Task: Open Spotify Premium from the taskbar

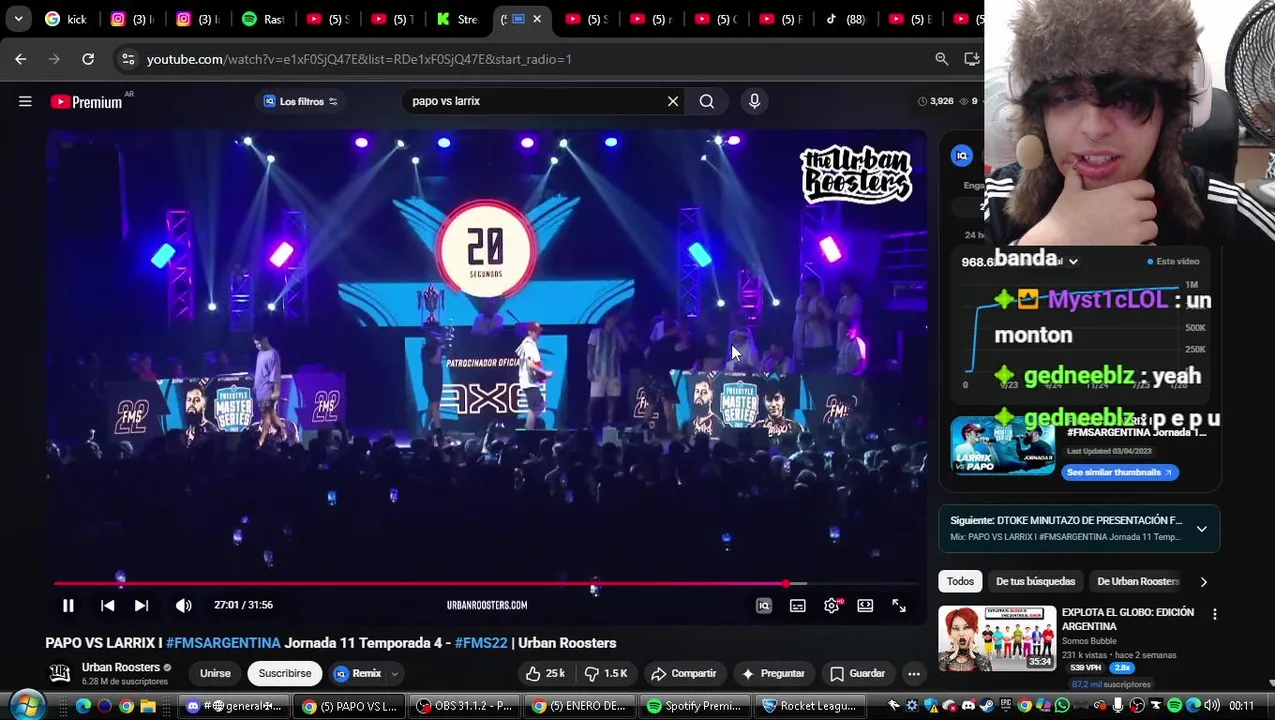Action: 695,706
